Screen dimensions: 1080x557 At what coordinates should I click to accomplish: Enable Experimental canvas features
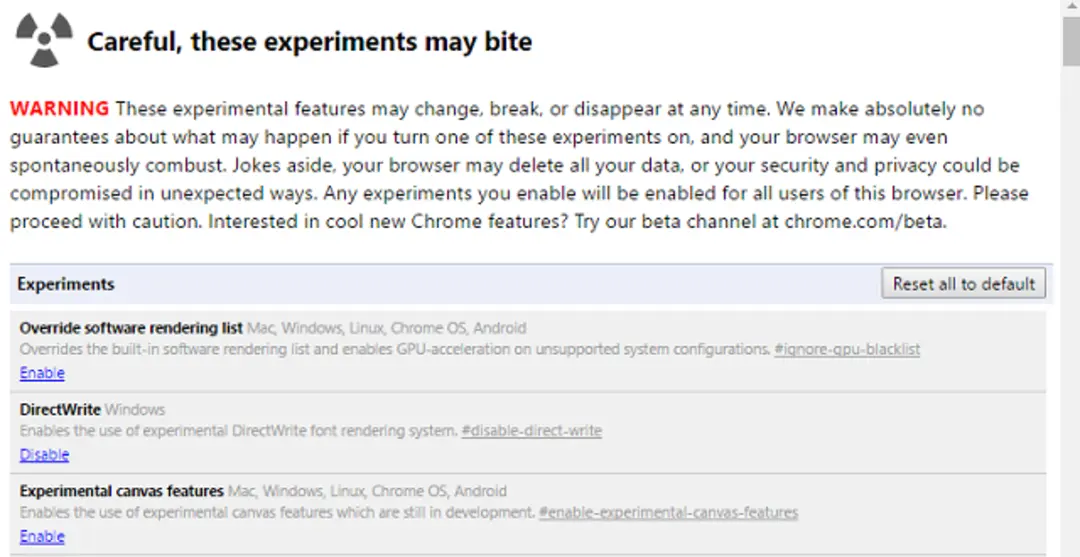[42, 536]
